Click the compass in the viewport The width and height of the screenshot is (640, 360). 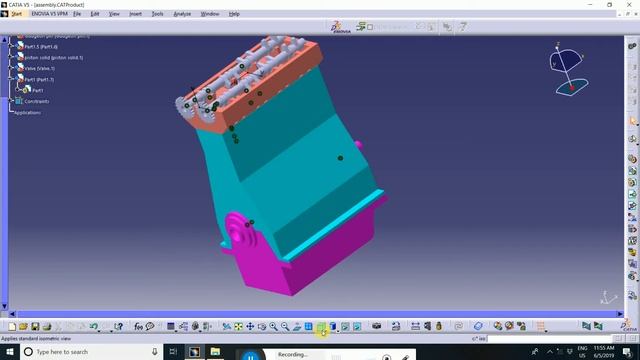[568, 69]
